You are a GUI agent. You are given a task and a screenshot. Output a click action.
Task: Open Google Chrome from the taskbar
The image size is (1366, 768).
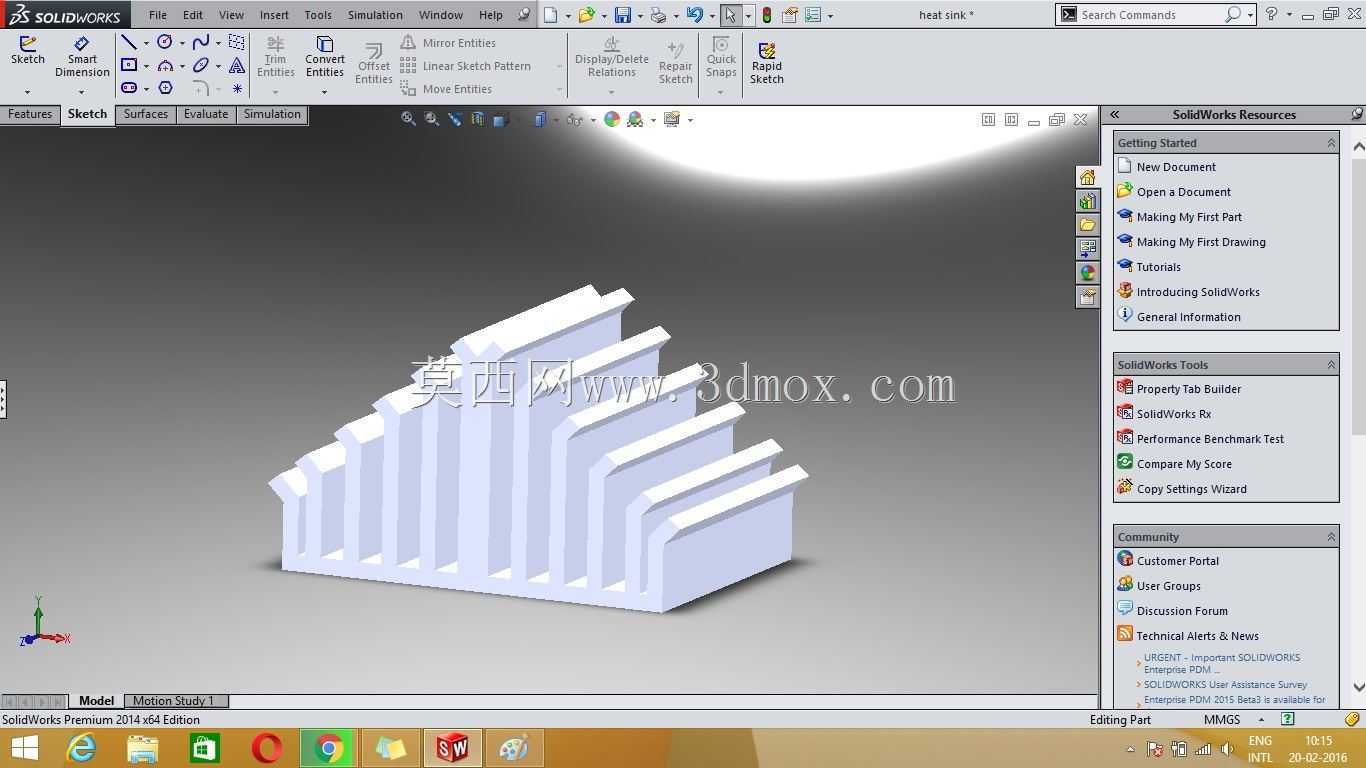(328, 748)
